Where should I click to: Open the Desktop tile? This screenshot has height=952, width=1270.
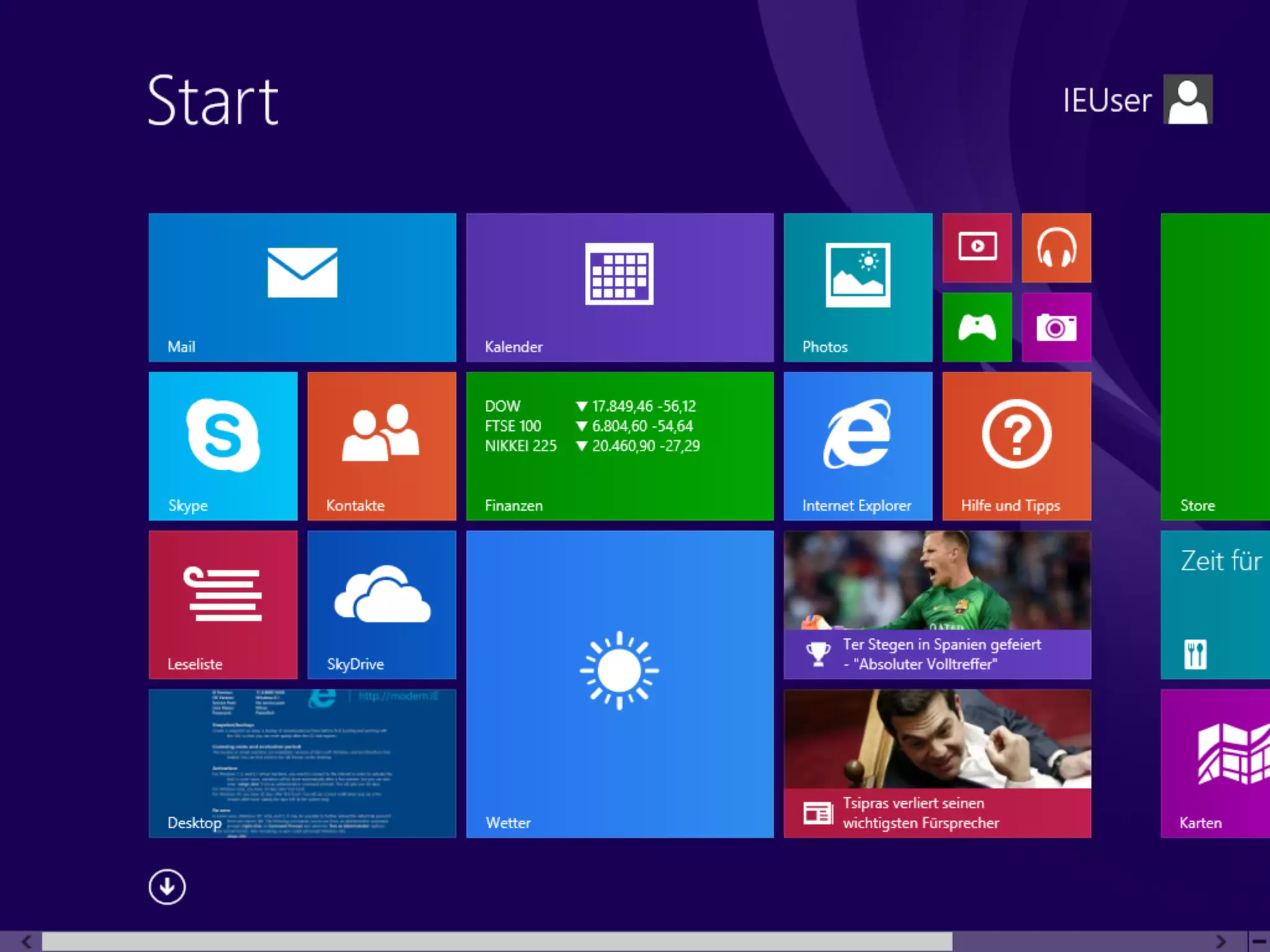302,763
